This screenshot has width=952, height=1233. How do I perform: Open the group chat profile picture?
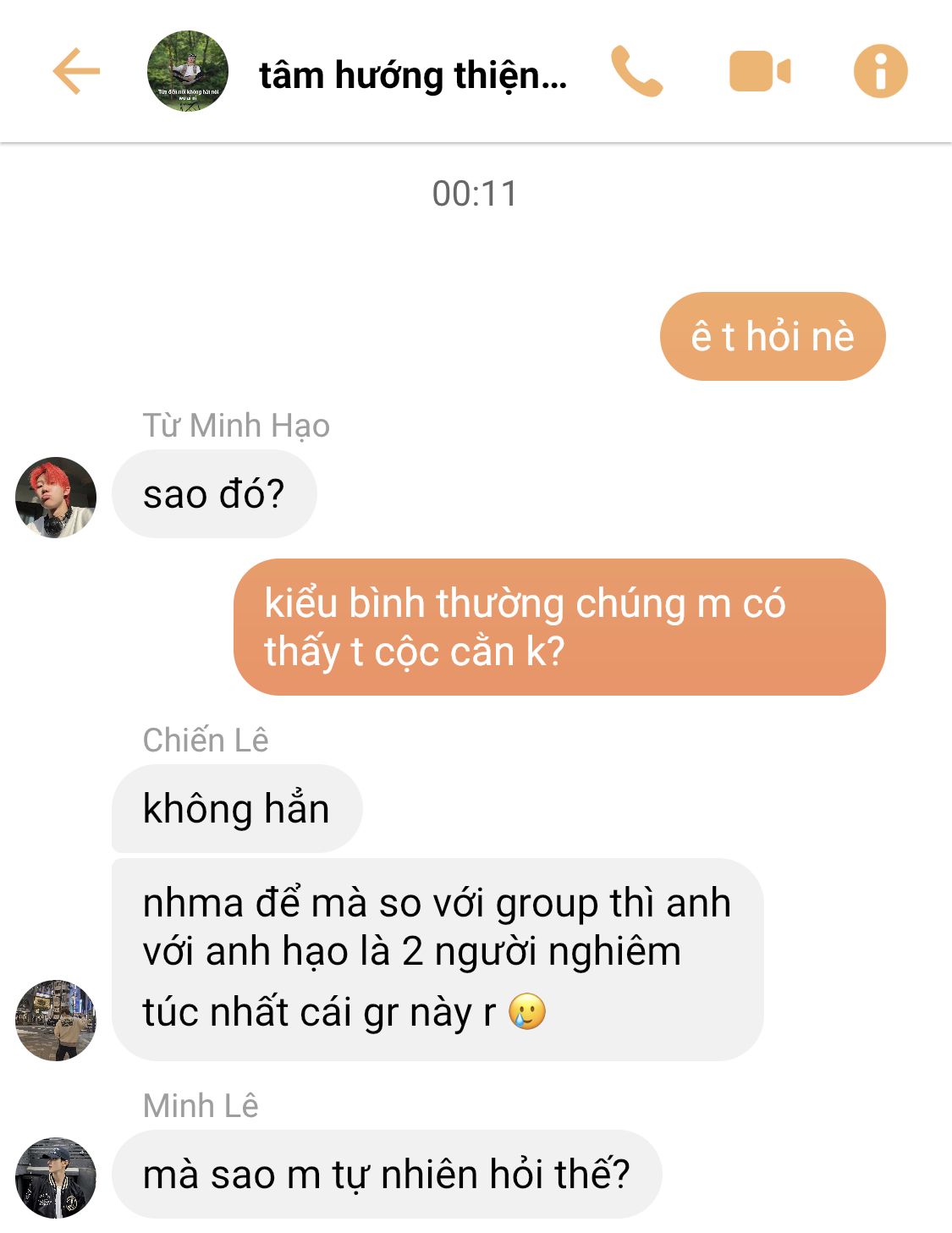click(187, 71)
